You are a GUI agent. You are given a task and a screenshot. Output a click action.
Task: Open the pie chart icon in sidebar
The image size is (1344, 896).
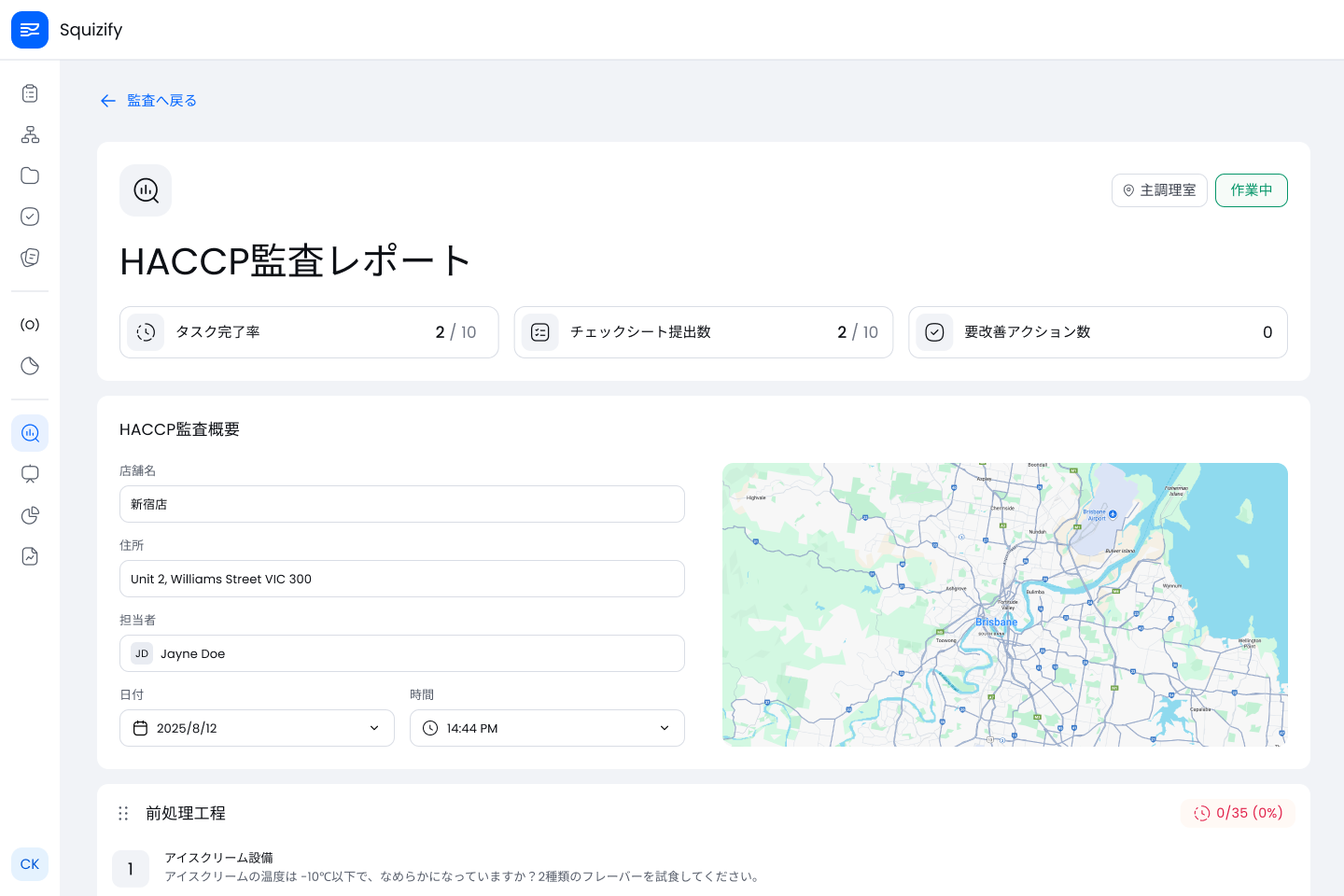pyautogui.click(x=30, y=515)
